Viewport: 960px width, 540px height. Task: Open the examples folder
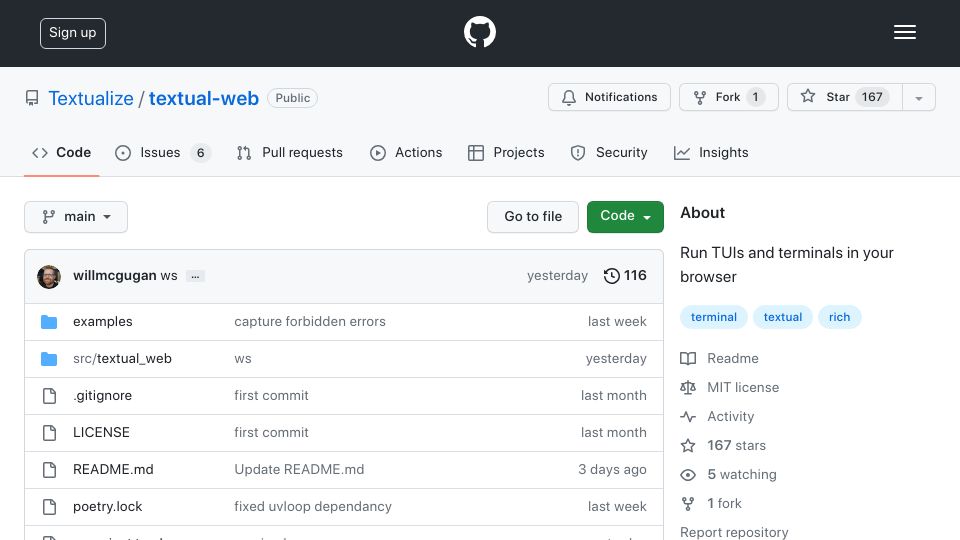coord(102,321)
